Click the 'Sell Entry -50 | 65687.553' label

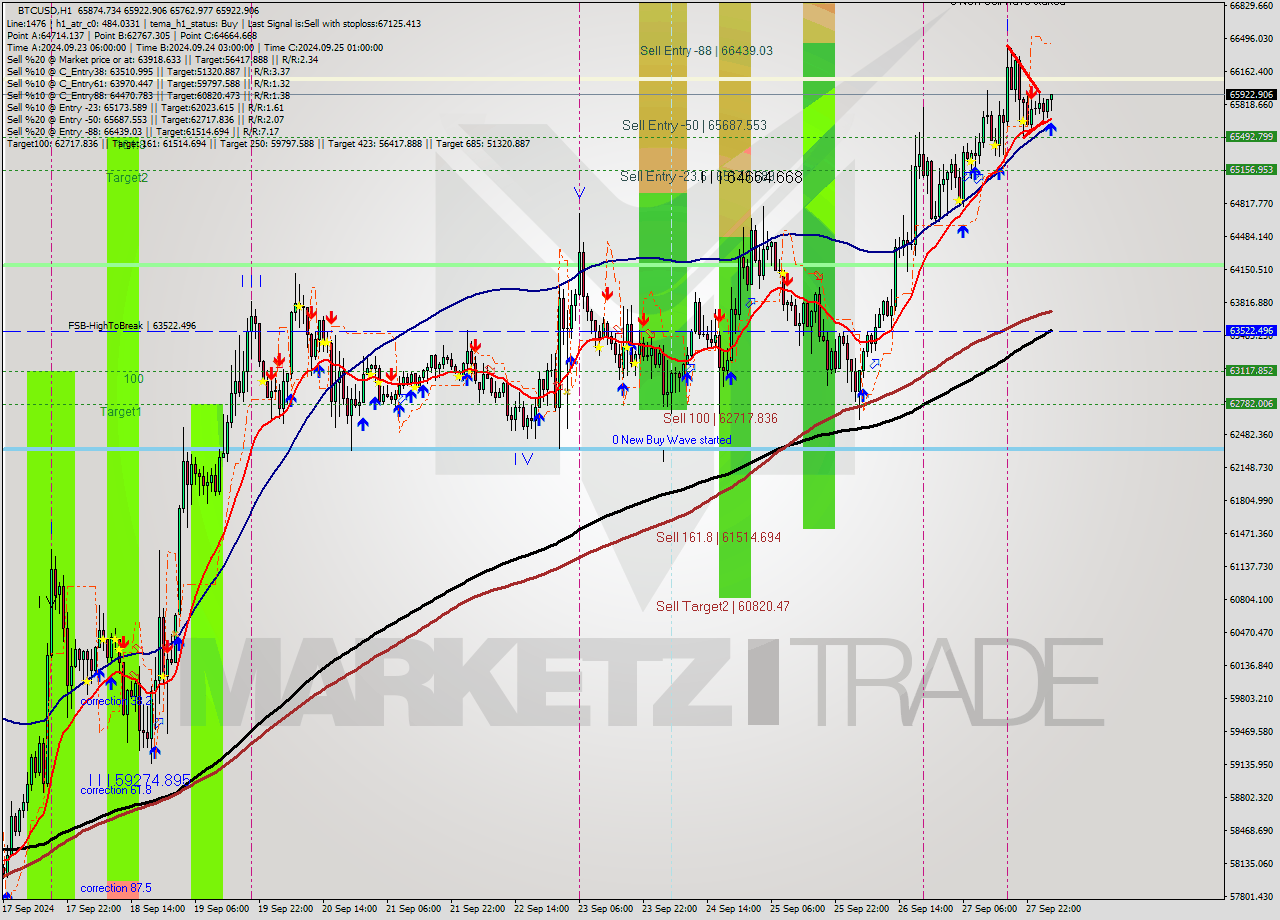pyautogui.click(x=694, y=125)
